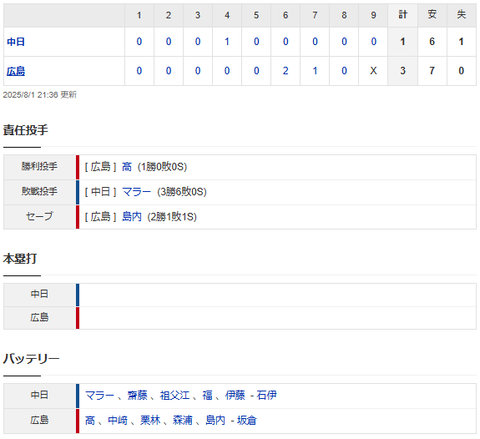480x439 pixels.
Task: Open 森浦 link in 広島 battery row
Action: pos(183,420)
